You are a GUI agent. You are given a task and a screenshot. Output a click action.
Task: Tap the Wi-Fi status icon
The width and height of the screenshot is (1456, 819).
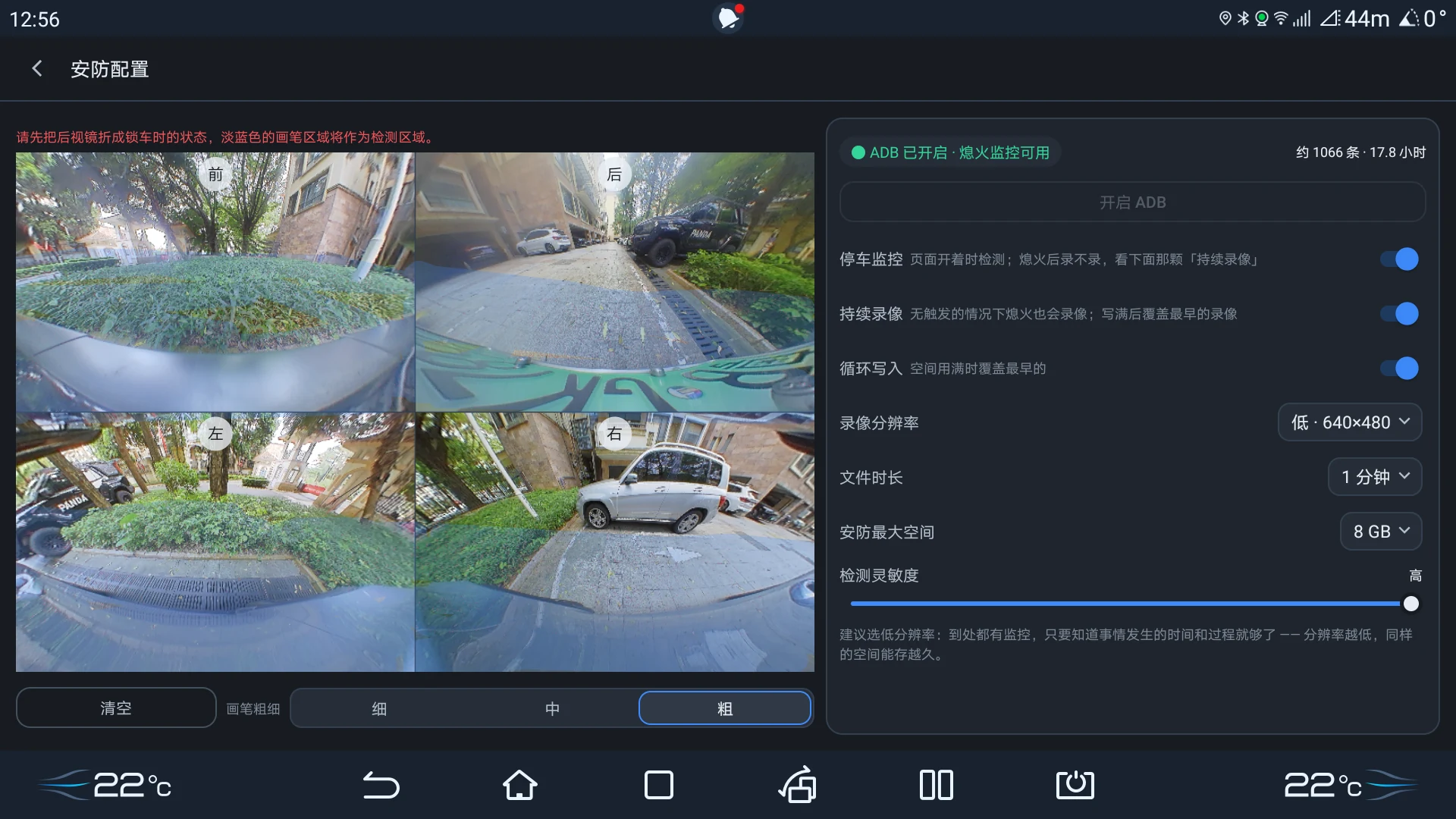point(1281,18)
